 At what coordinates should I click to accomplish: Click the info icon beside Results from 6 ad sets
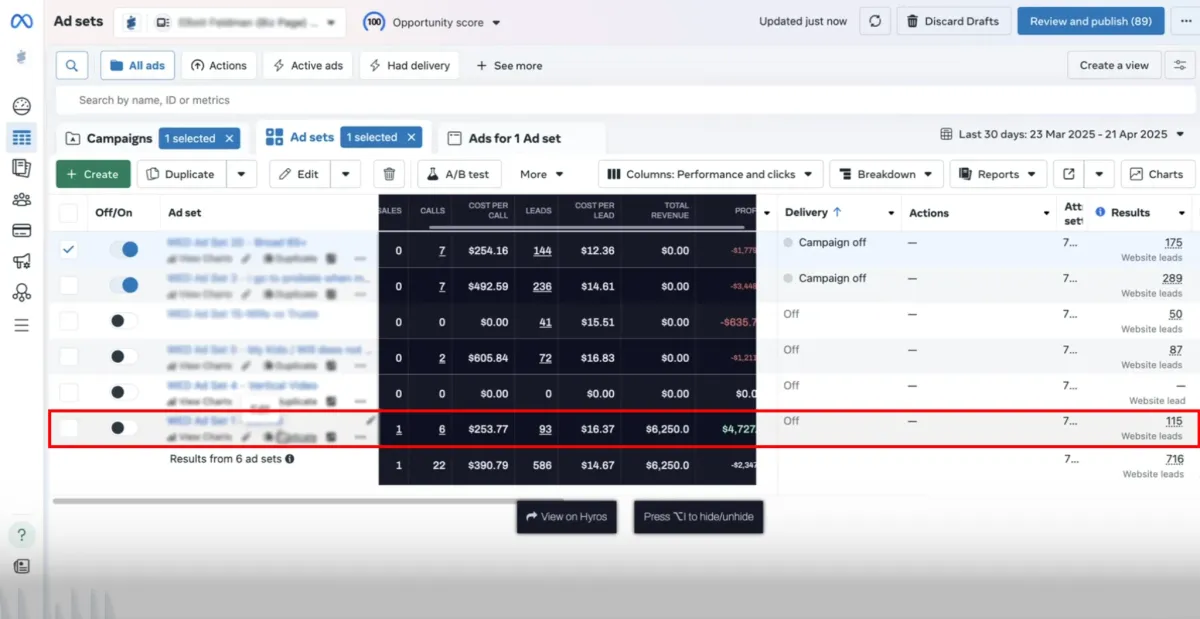(290, 459)
